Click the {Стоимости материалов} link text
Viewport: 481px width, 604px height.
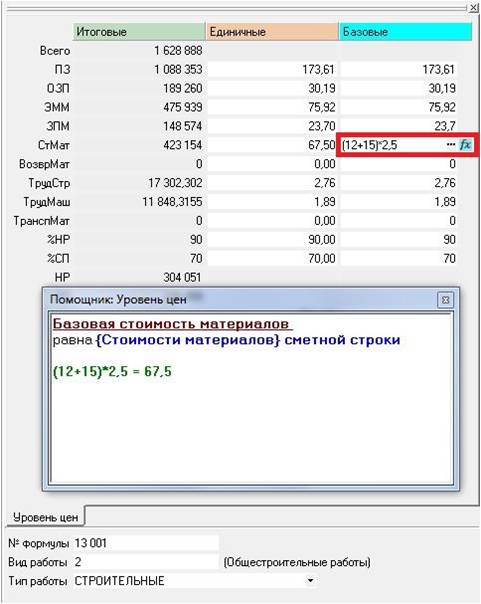[x=188, y=340]
